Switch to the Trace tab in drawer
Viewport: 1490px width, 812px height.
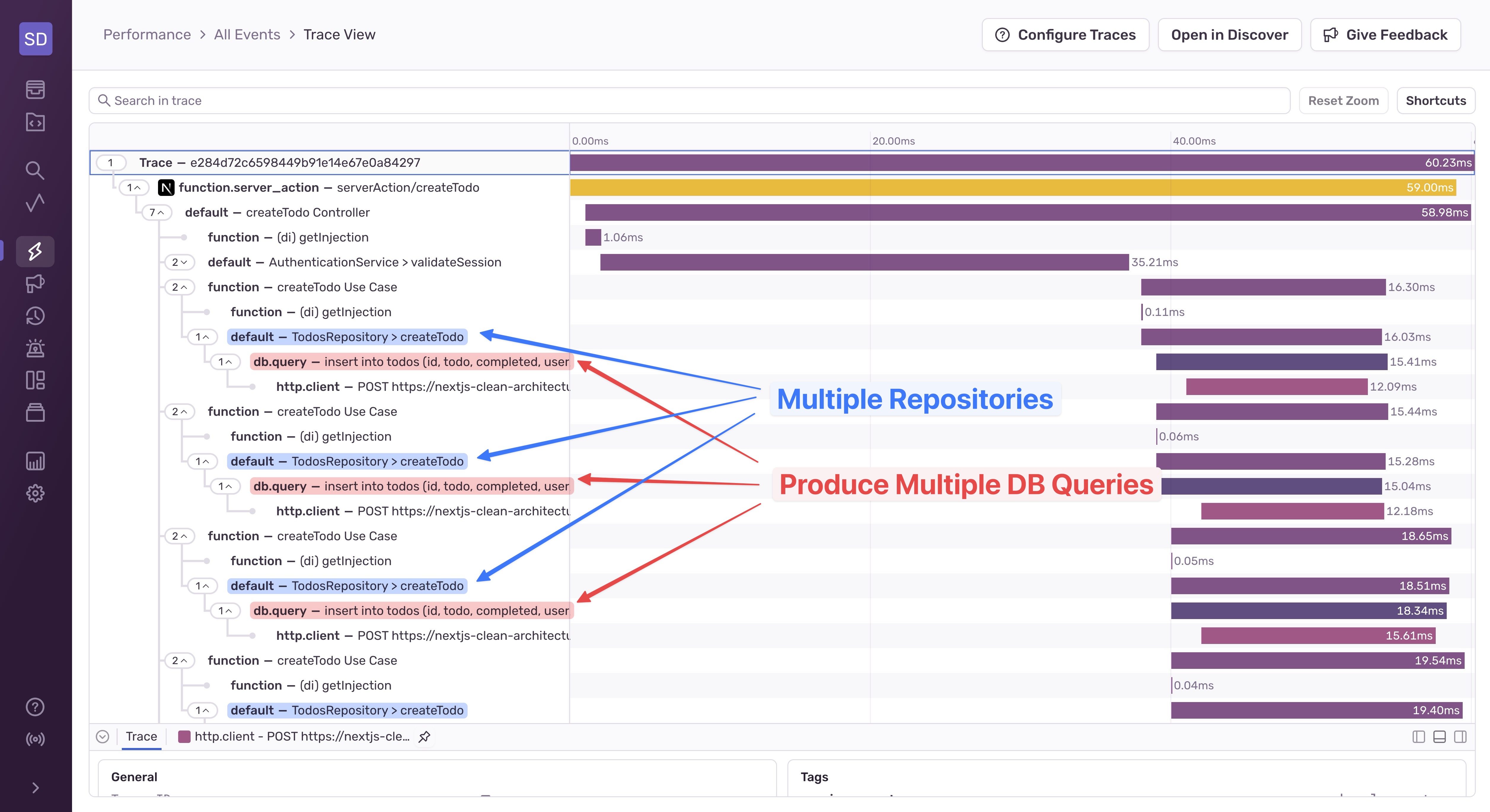click(x=142, y=736)
